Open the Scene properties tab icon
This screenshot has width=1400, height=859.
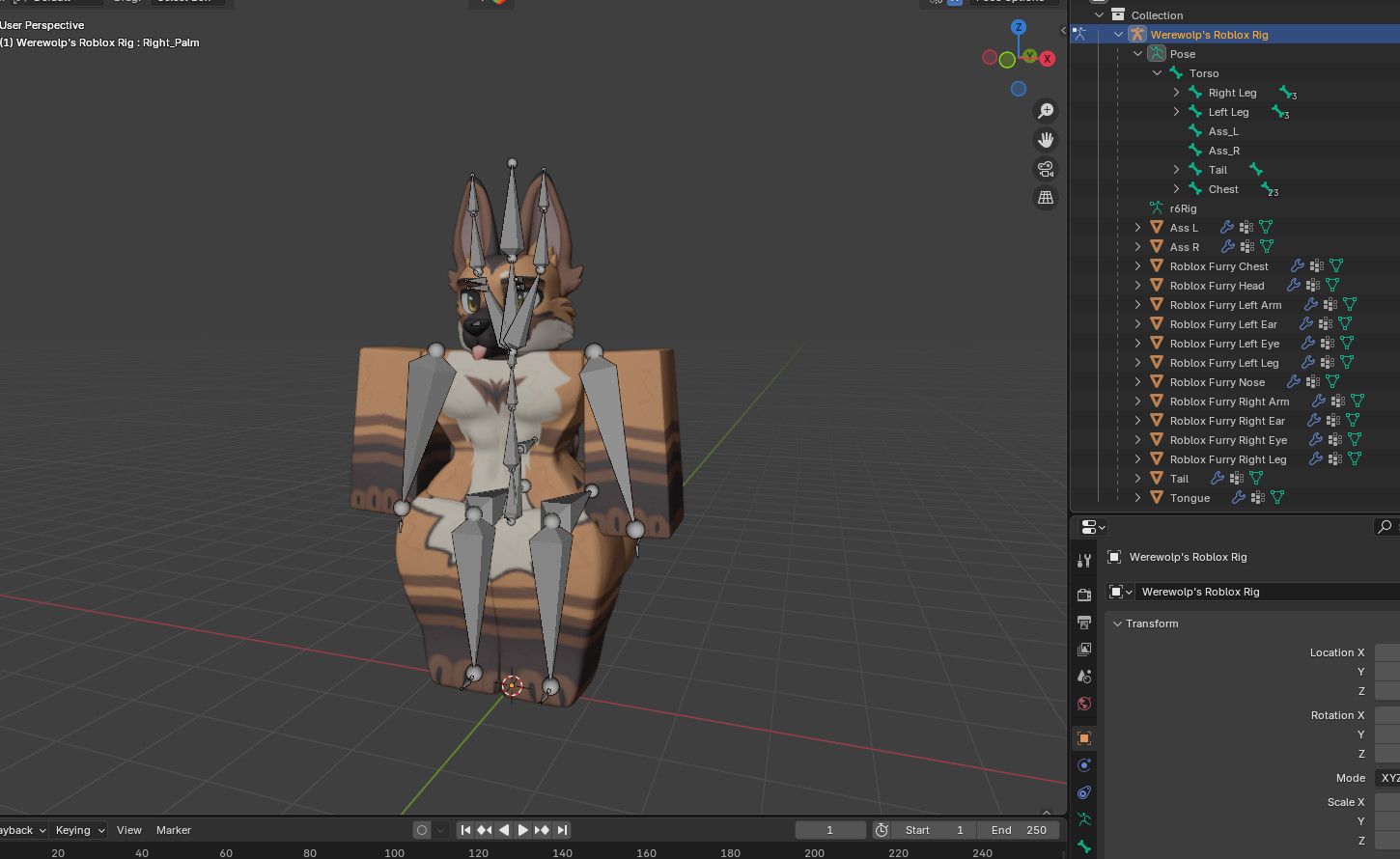point(1084,677)
